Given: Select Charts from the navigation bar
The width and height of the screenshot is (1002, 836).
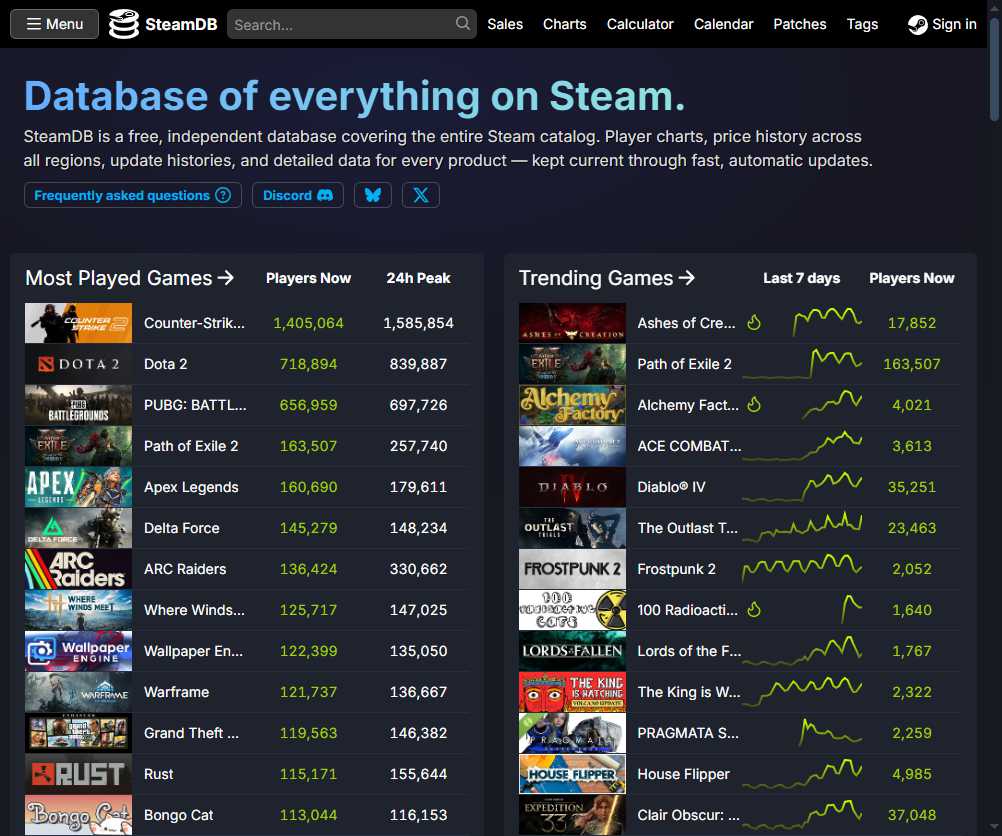Looking at the screenshot, I should 564,24.
